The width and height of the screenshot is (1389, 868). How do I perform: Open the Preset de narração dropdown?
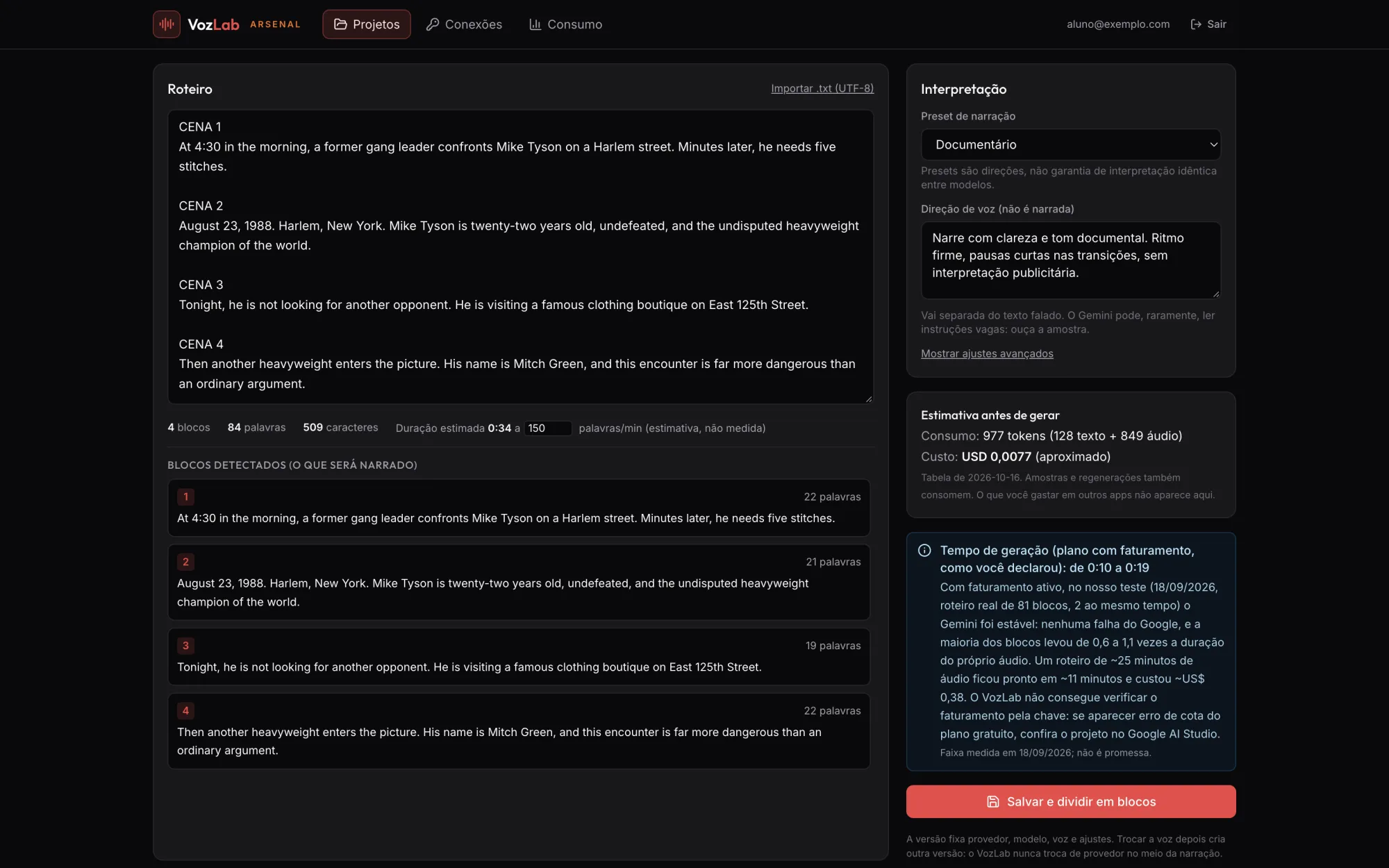coord(1070,144)
